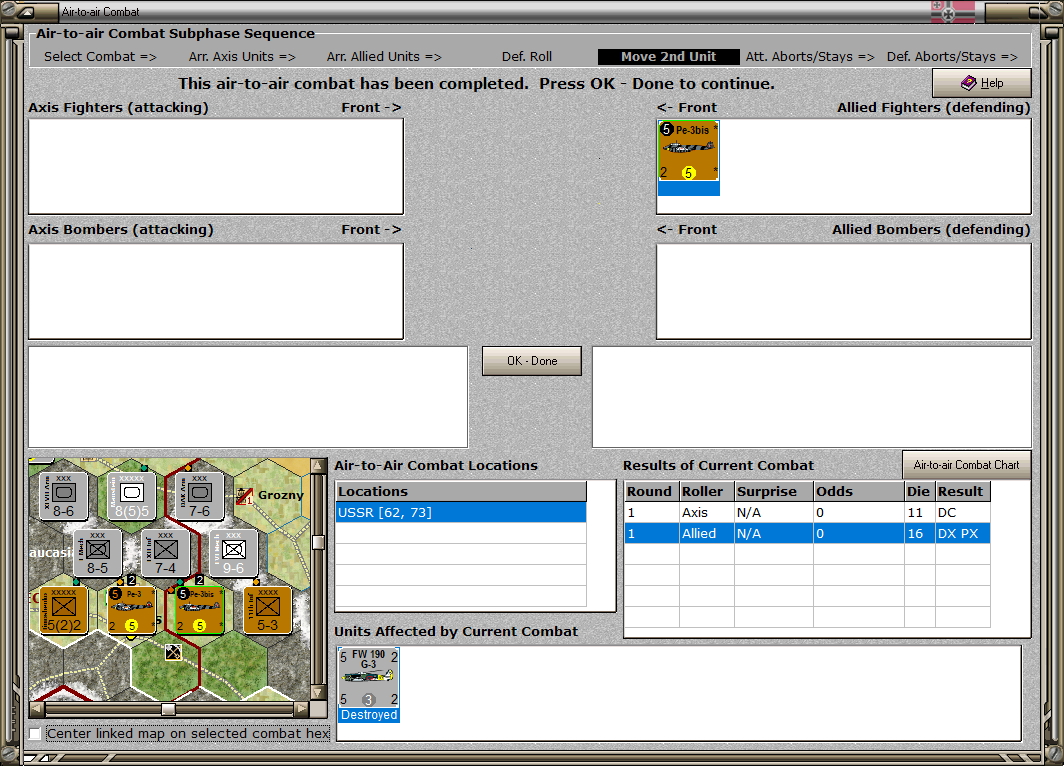Click the DC result cell
This screenshot has height=766, width=1064.
[962, 512]
